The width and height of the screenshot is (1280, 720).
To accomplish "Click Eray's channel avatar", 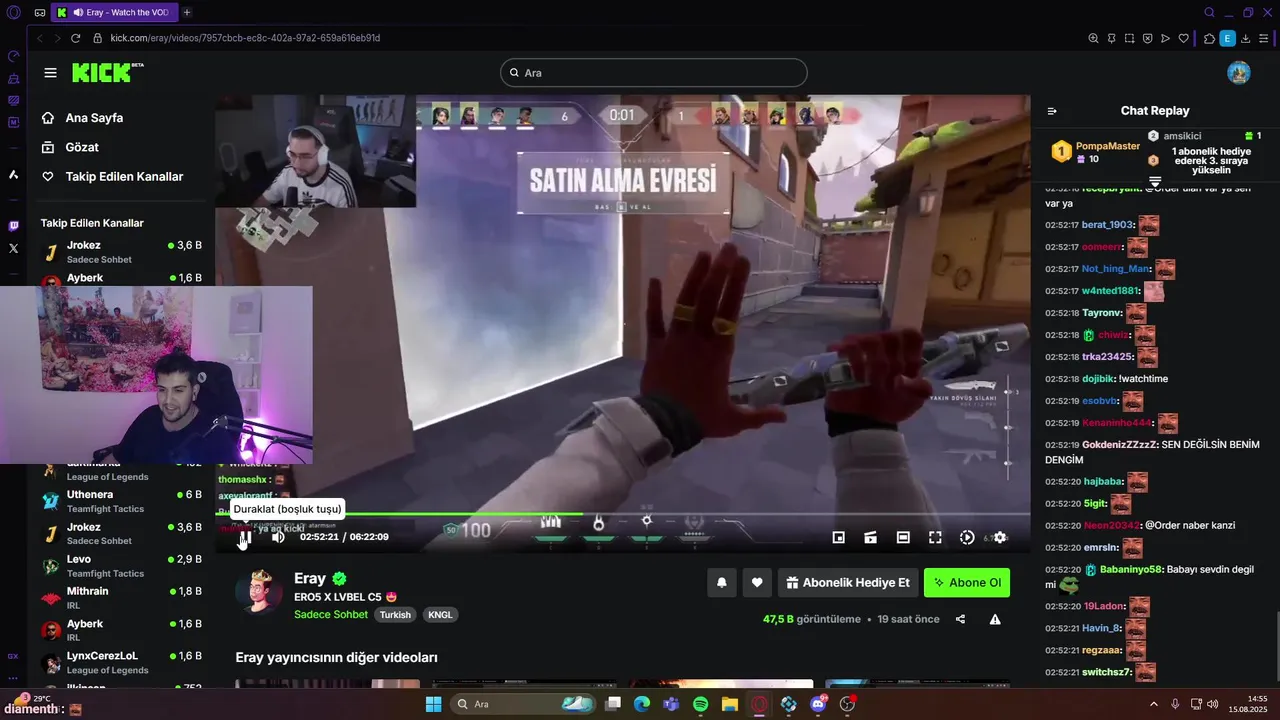I will 259,593.
